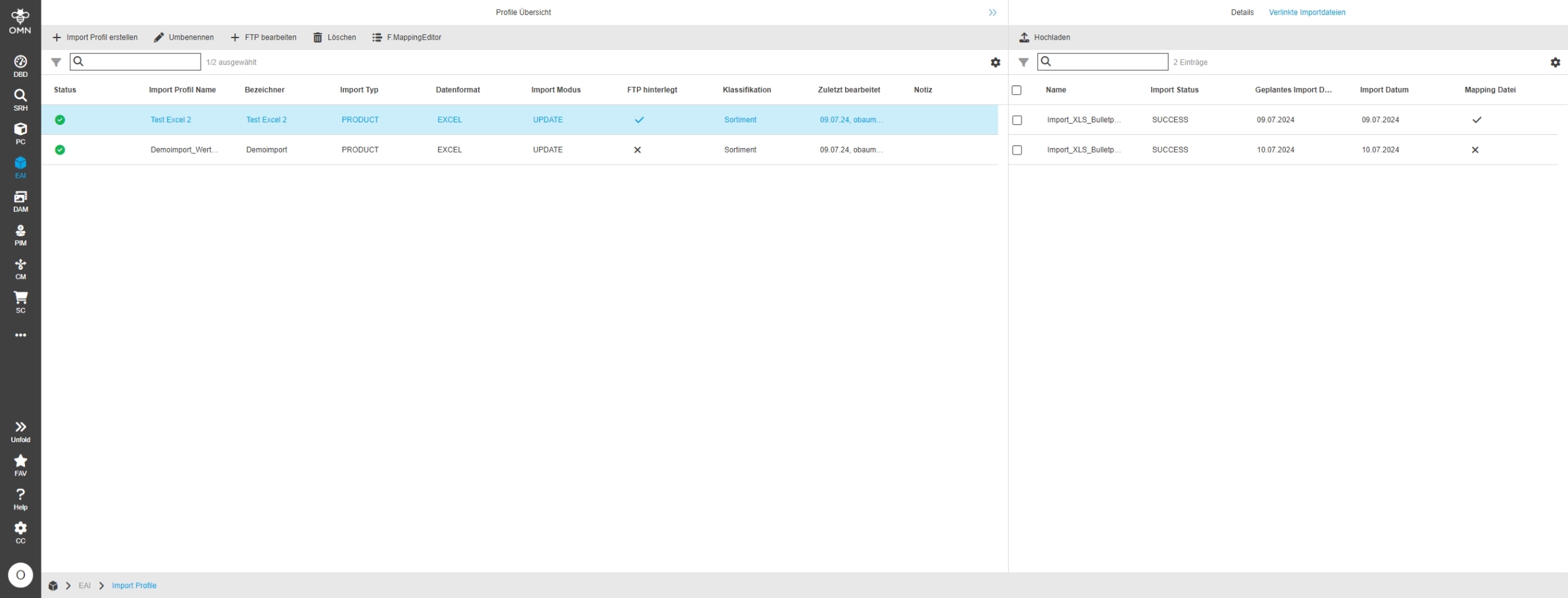1568x598 pixels.
Task: Open the PIM module in sidebar
Action: point(20,234)
